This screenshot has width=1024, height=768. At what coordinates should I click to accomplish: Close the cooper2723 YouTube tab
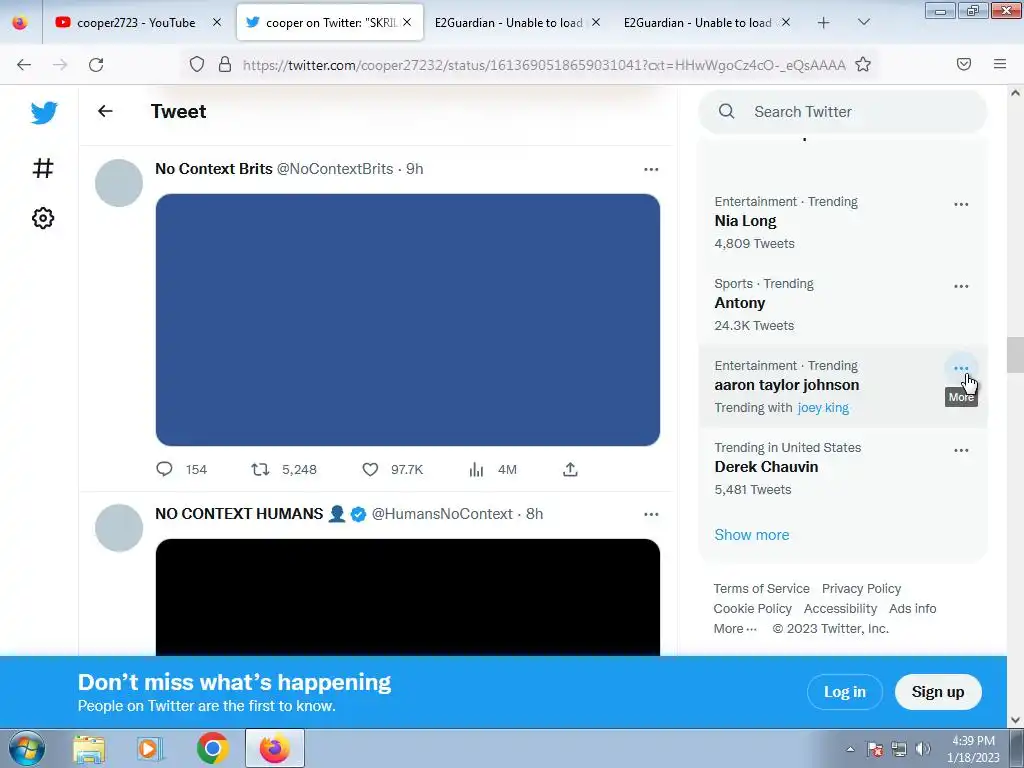click(217, 23)
